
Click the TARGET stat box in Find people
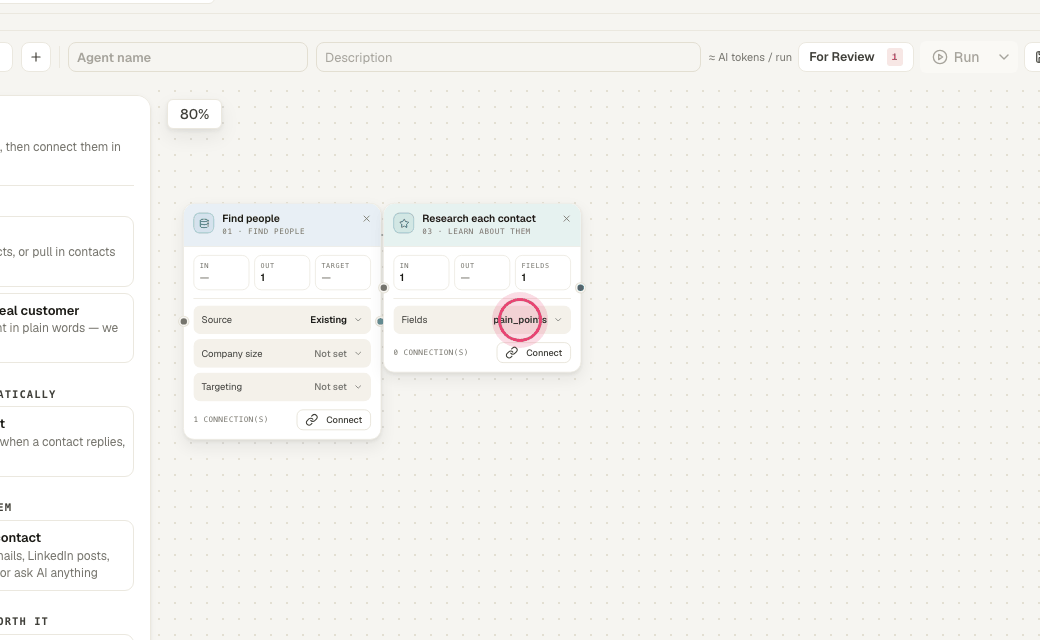343,273
